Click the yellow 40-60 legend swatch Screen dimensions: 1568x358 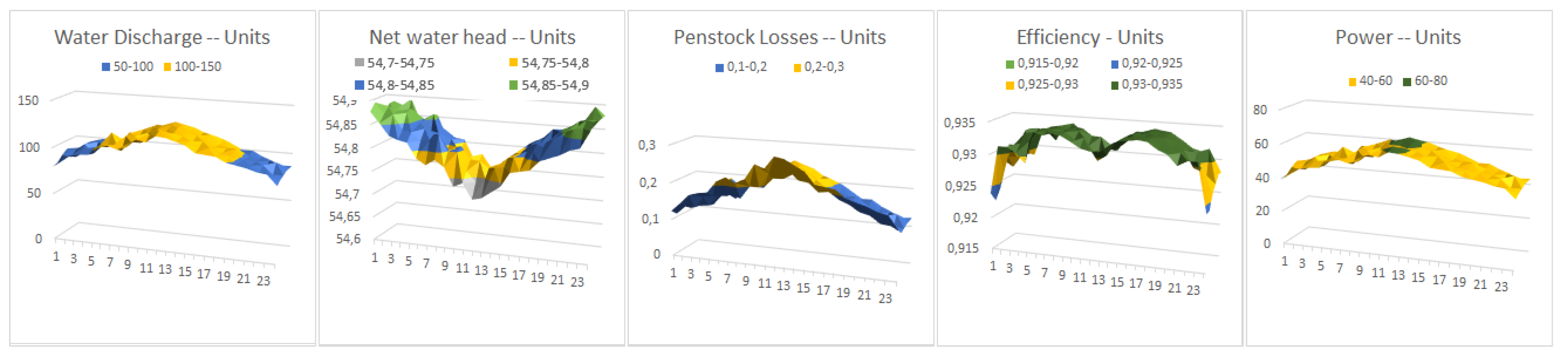pos(1352,82)
